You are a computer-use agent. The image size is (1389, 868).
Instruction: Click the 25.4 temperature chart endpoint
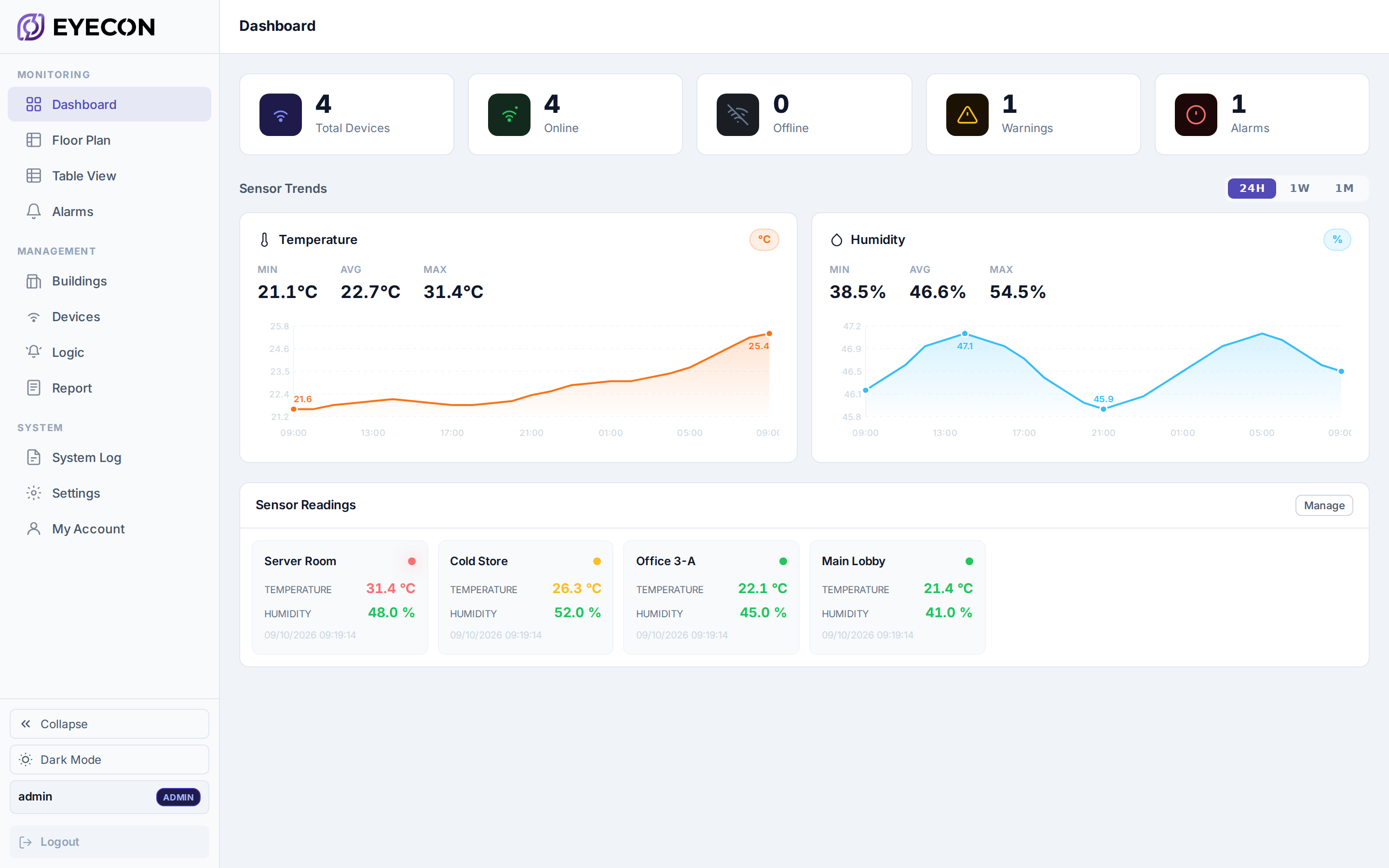click(769, 334)
